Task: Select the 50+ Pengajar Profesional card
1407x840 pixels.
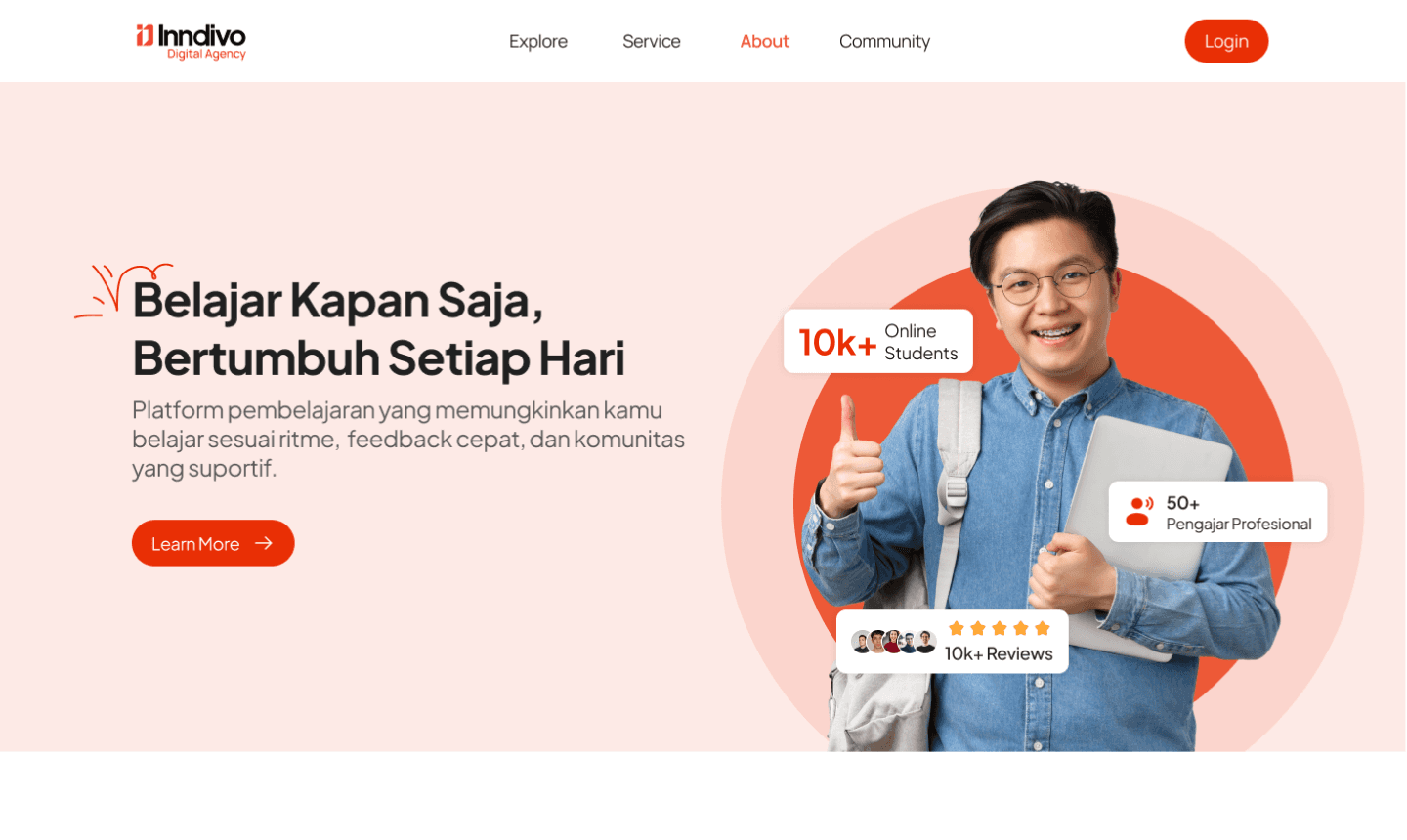Action: coord(1217,512)
